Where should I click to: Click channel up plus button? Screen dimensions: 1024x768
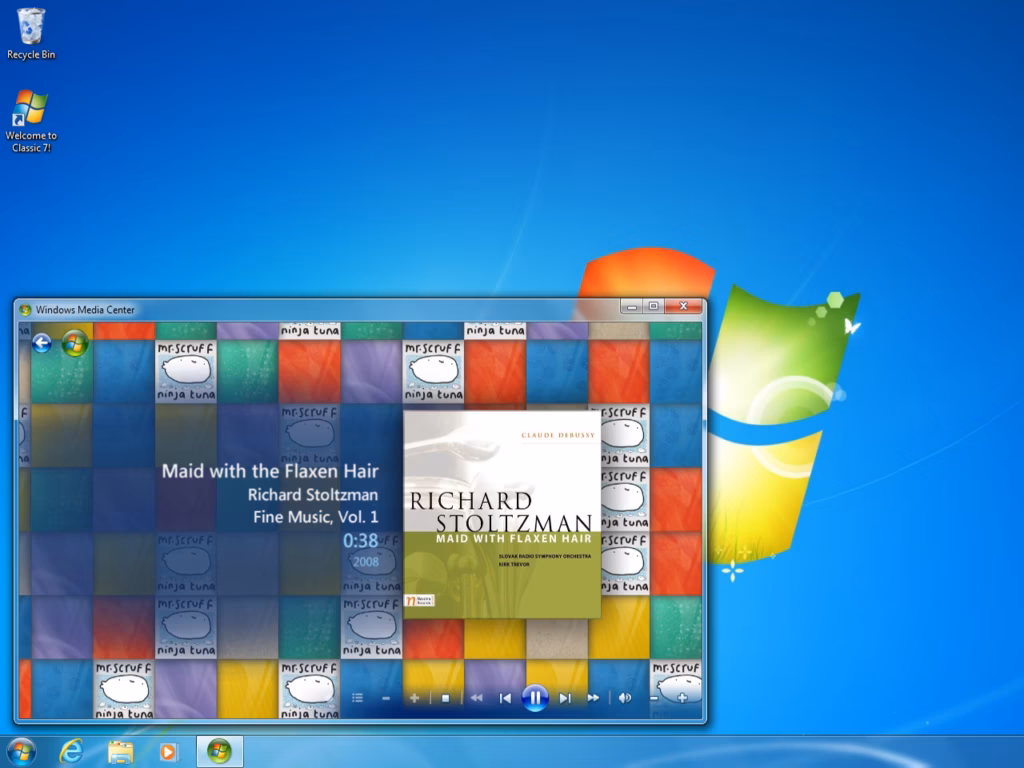tap(414, 698)
